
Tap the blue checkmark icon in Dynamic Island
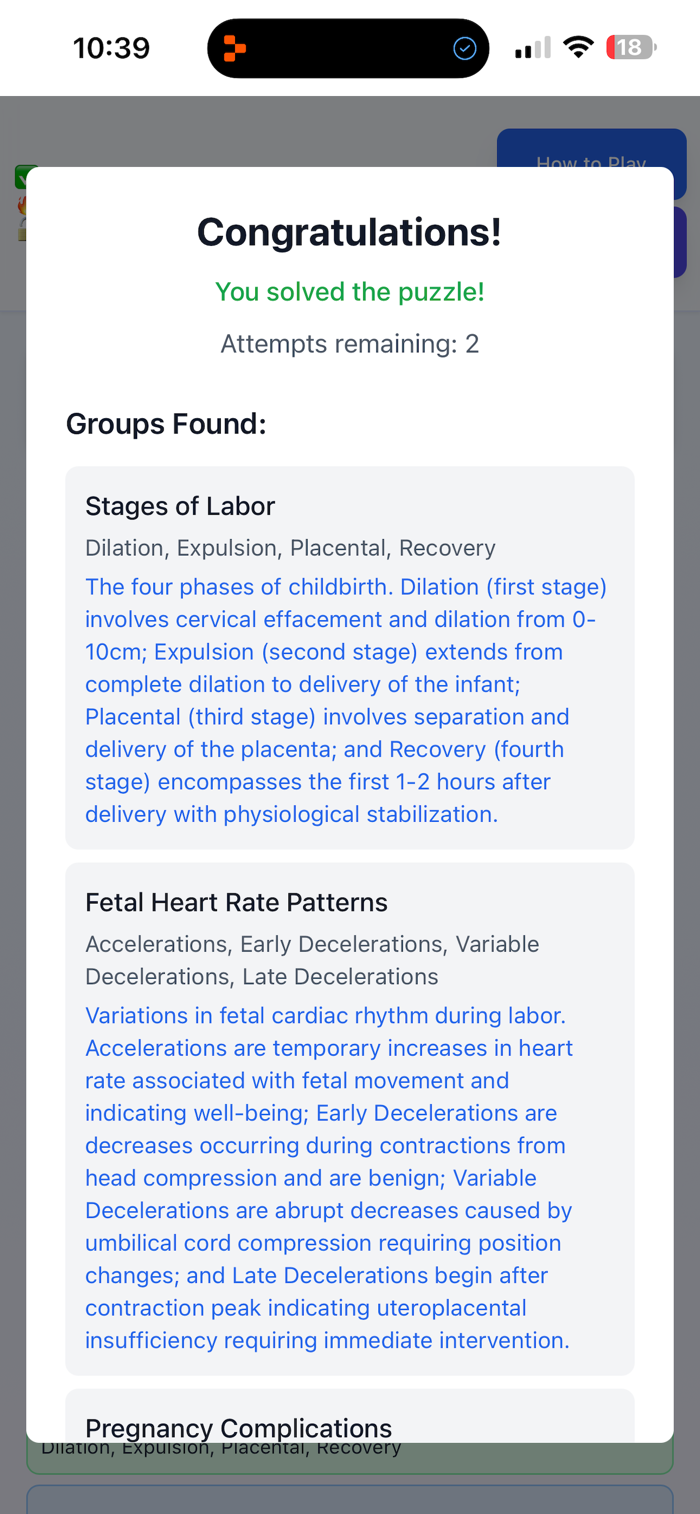pos(464,48)
